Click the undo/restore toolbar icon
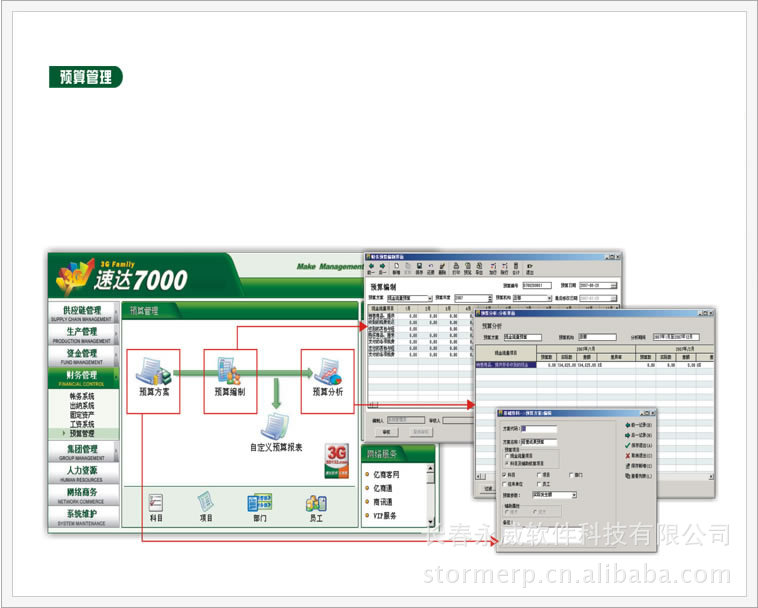The height and width of the screenshot is (608, 758). [430, 269]
